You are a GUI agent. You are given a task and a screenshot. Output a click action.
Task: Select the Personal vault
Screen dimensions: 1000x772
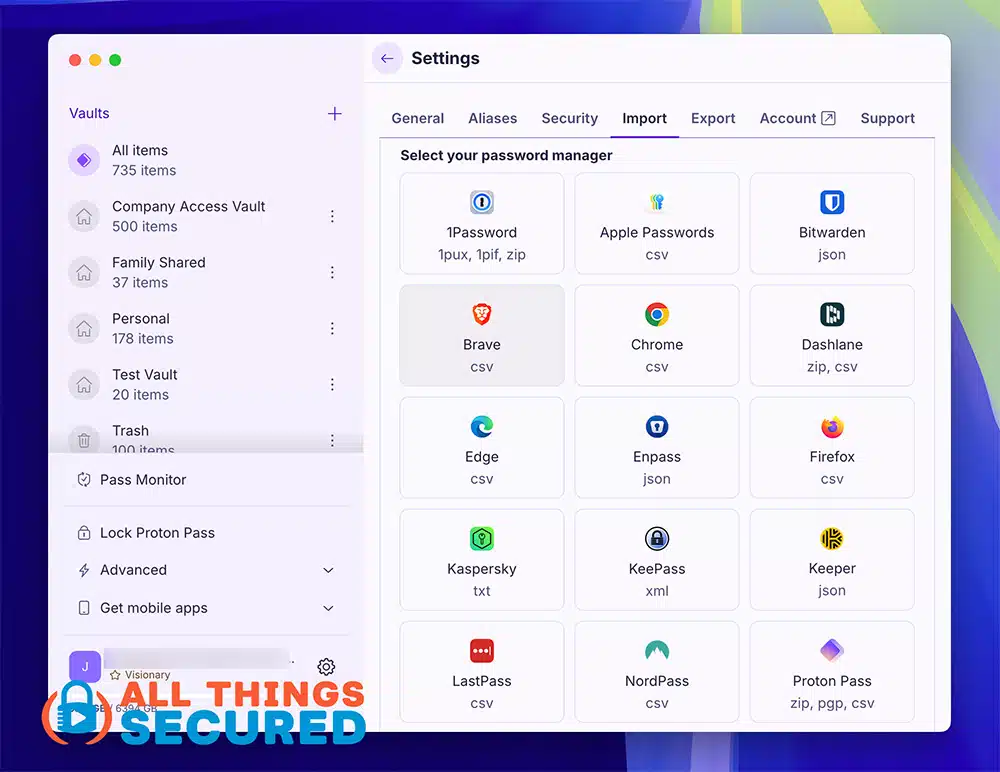(141, 328)
